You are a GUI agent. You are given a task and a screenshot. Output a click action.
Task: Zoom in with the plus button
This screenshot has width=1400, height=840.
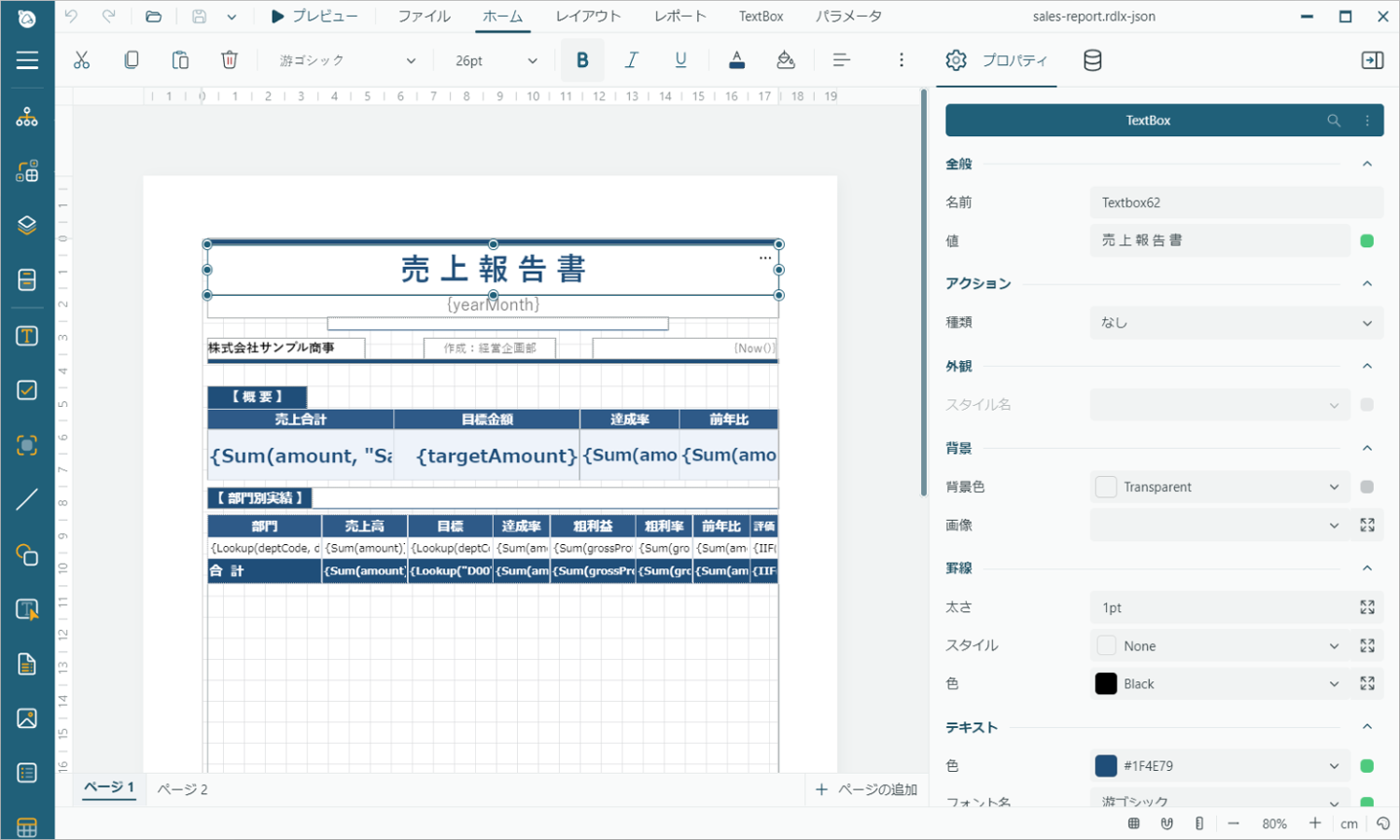1315,823
